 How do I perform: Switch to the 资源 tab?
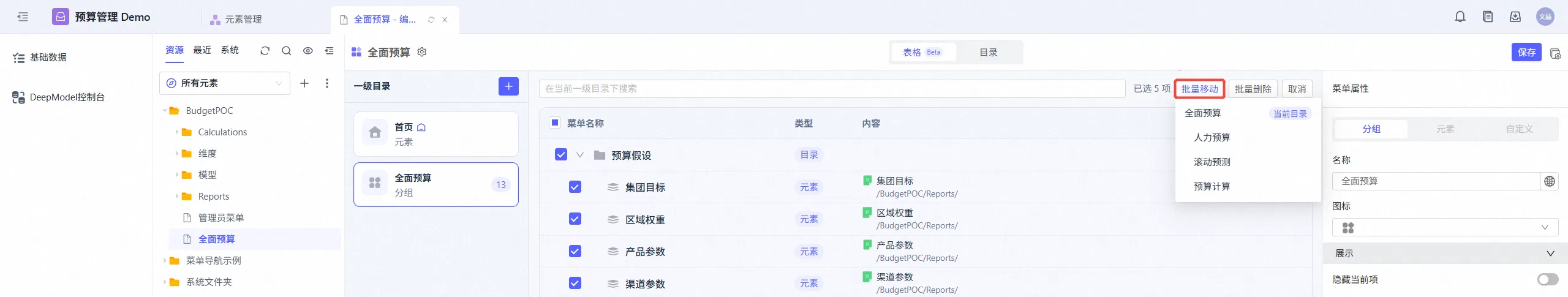pos(175,50)
